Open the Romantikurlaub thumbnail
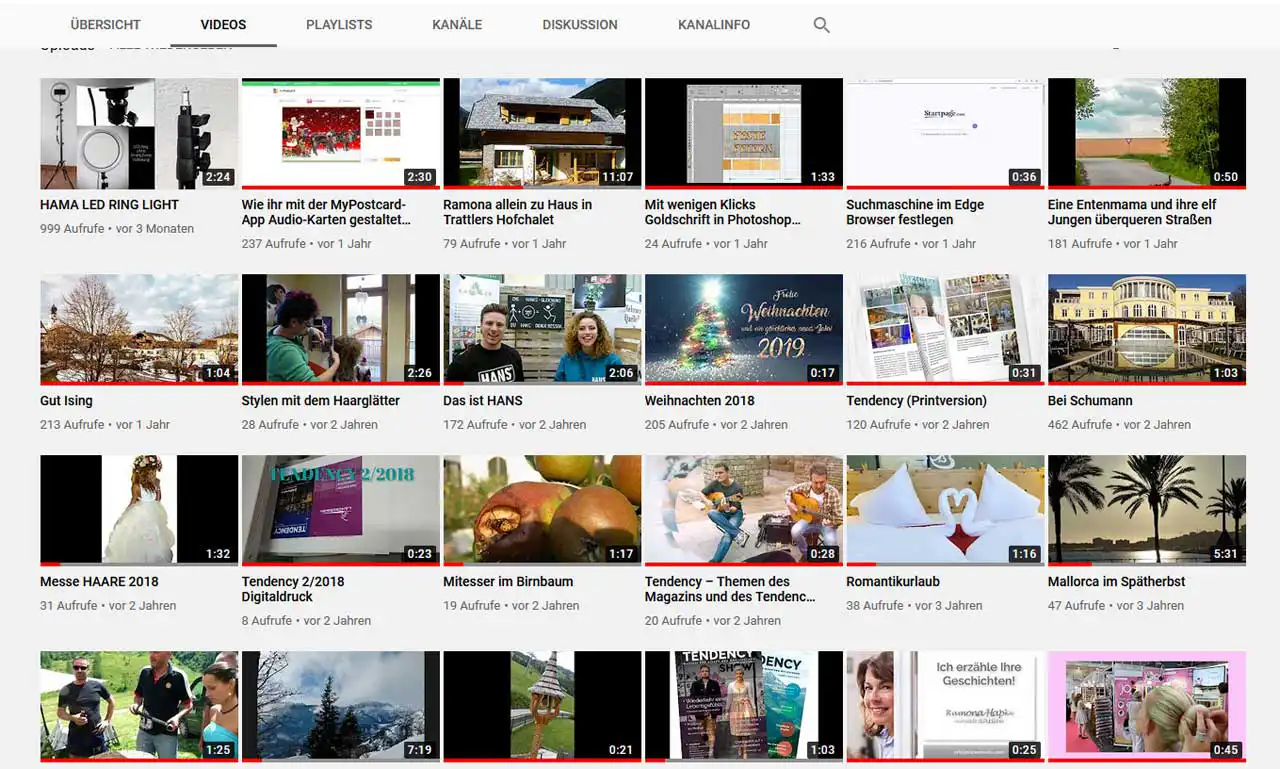The image size is (1280, 769). tap(945, 511)
